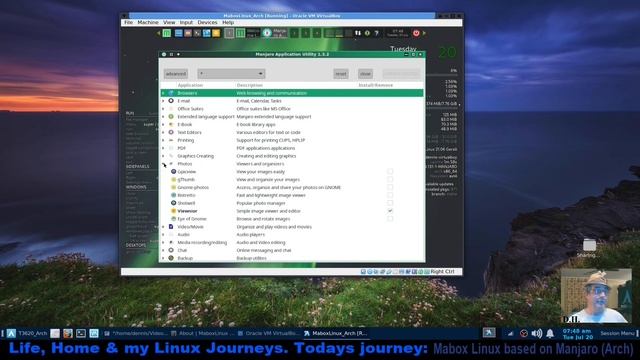Tick the Eye of Gnome install checkbox

tap(390, 219)
